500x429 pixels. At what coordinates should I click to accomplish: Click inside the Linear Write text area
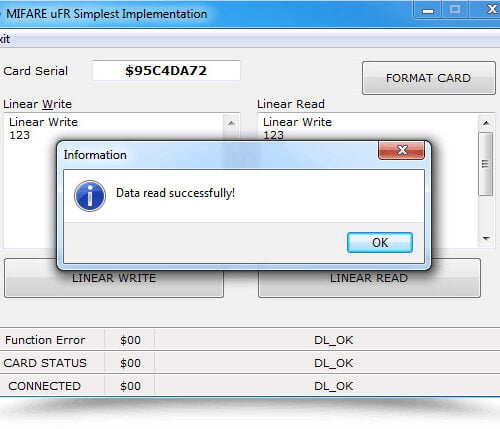[30, 193]
